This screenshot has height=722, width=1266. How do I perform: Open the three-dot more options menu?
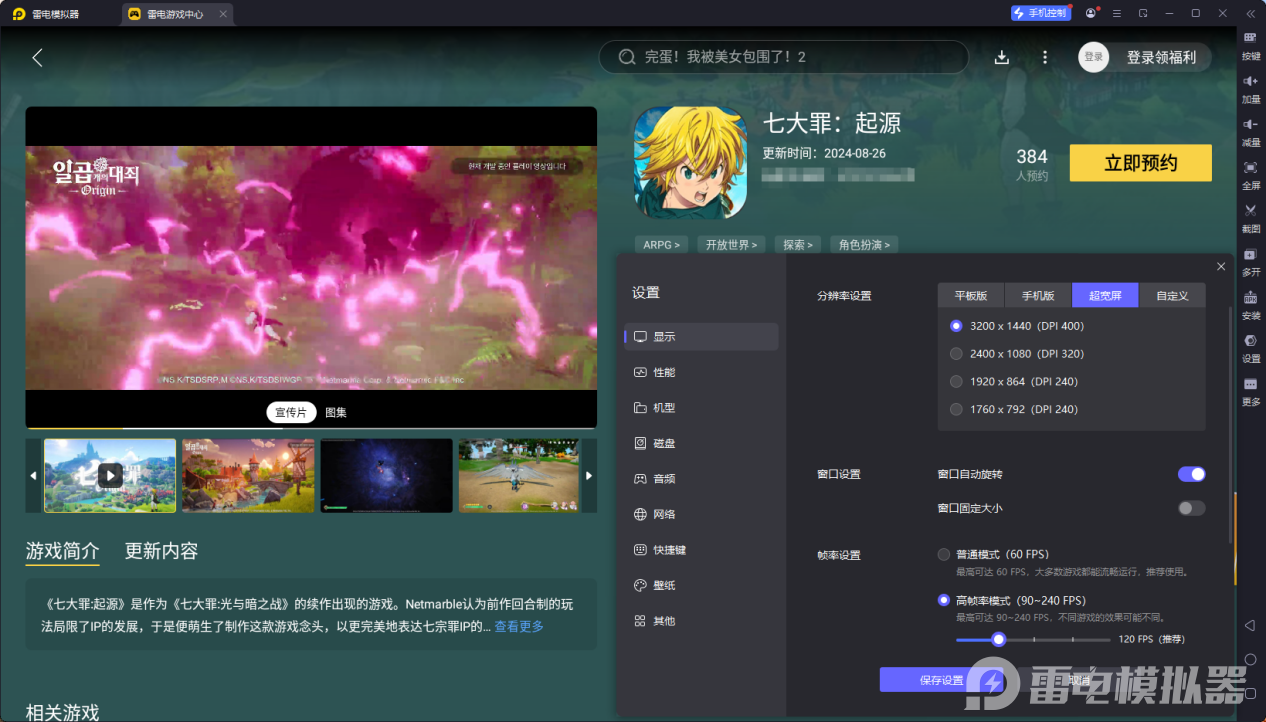click(x=1045, y=57)
